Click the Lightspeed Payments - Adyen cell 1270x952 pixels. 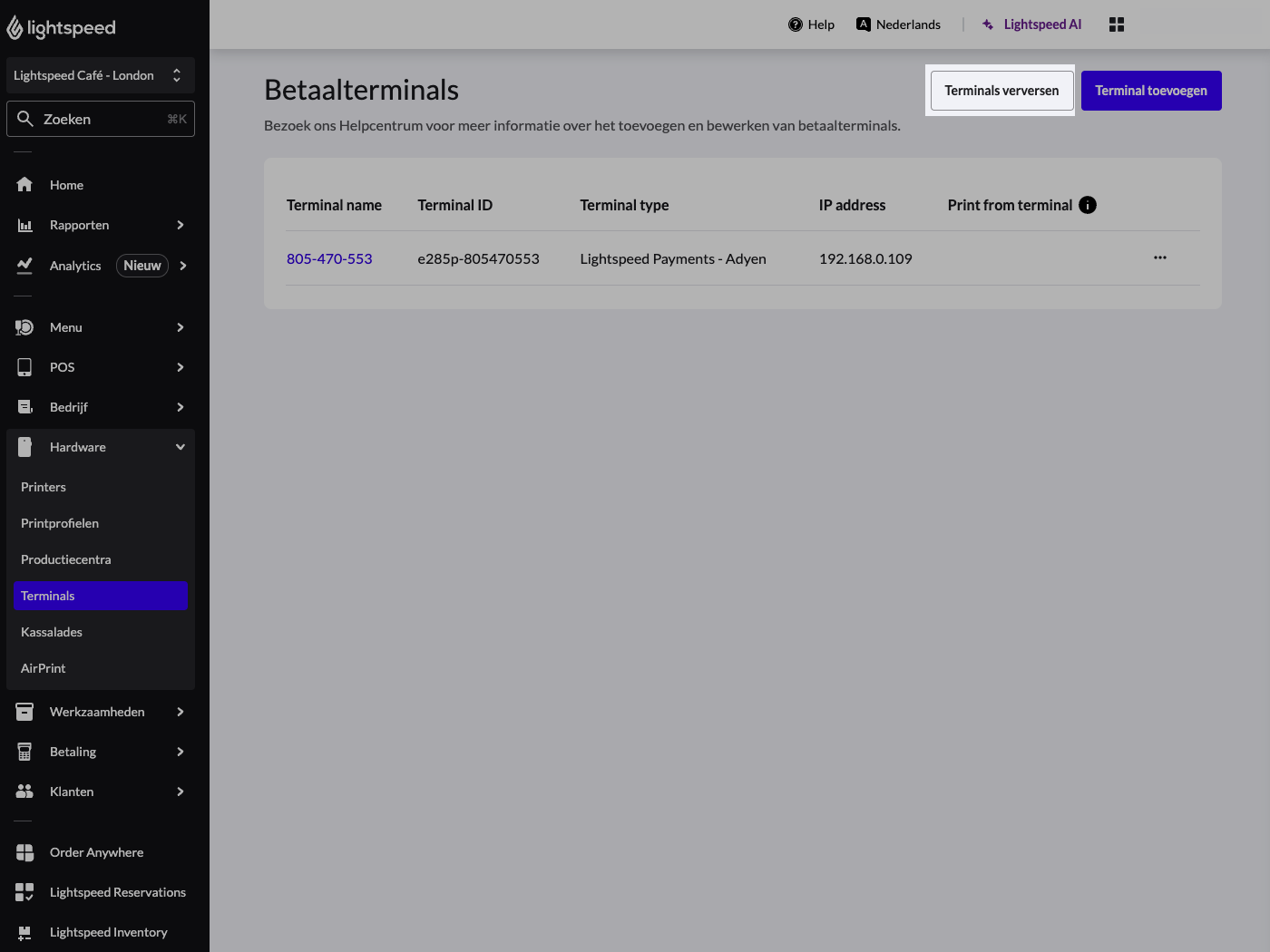point(673,258)
